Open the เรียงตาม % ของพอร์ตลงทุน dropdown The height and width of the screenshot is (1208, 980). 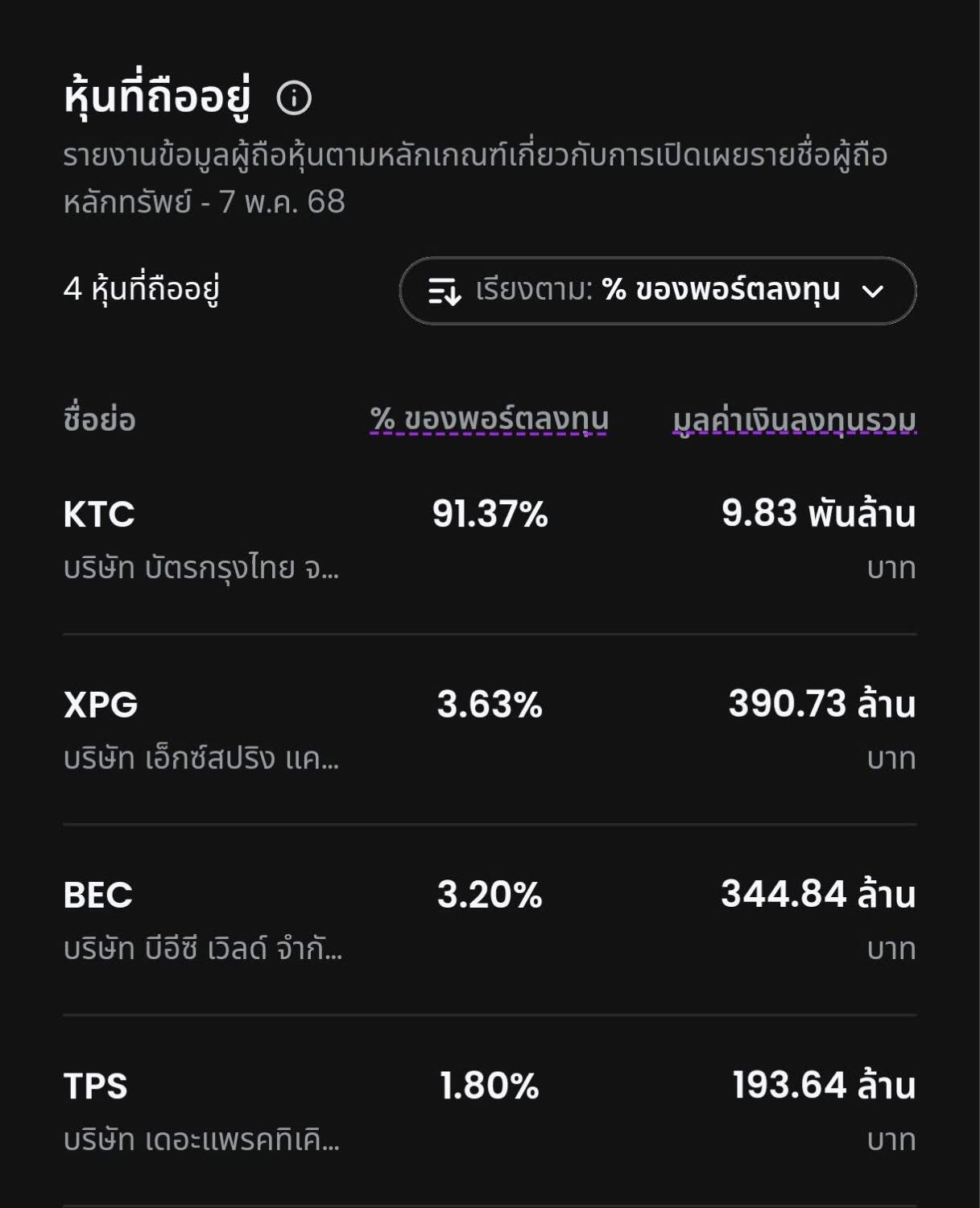point(658,291)
